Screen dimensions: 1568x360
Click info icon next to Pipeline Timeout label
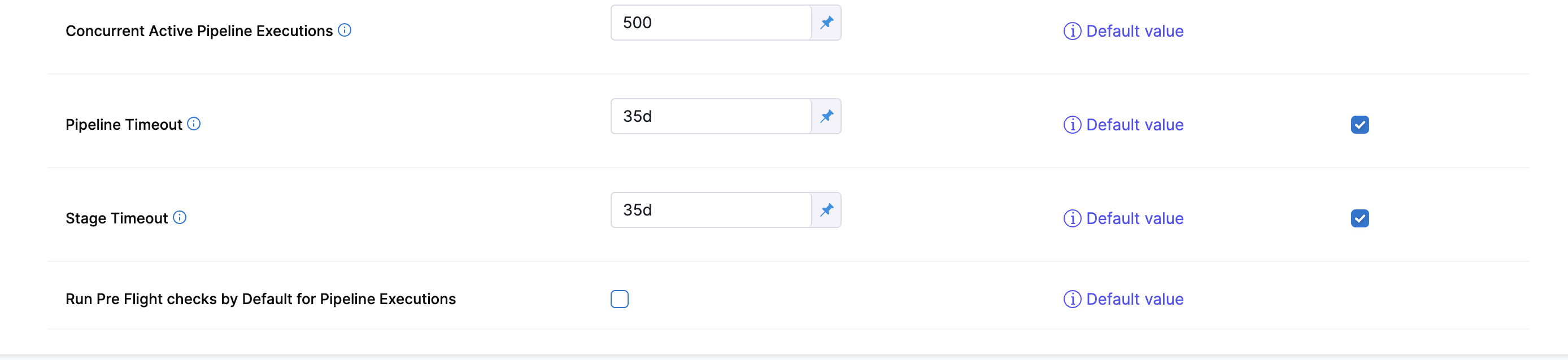tap(194, 124)
